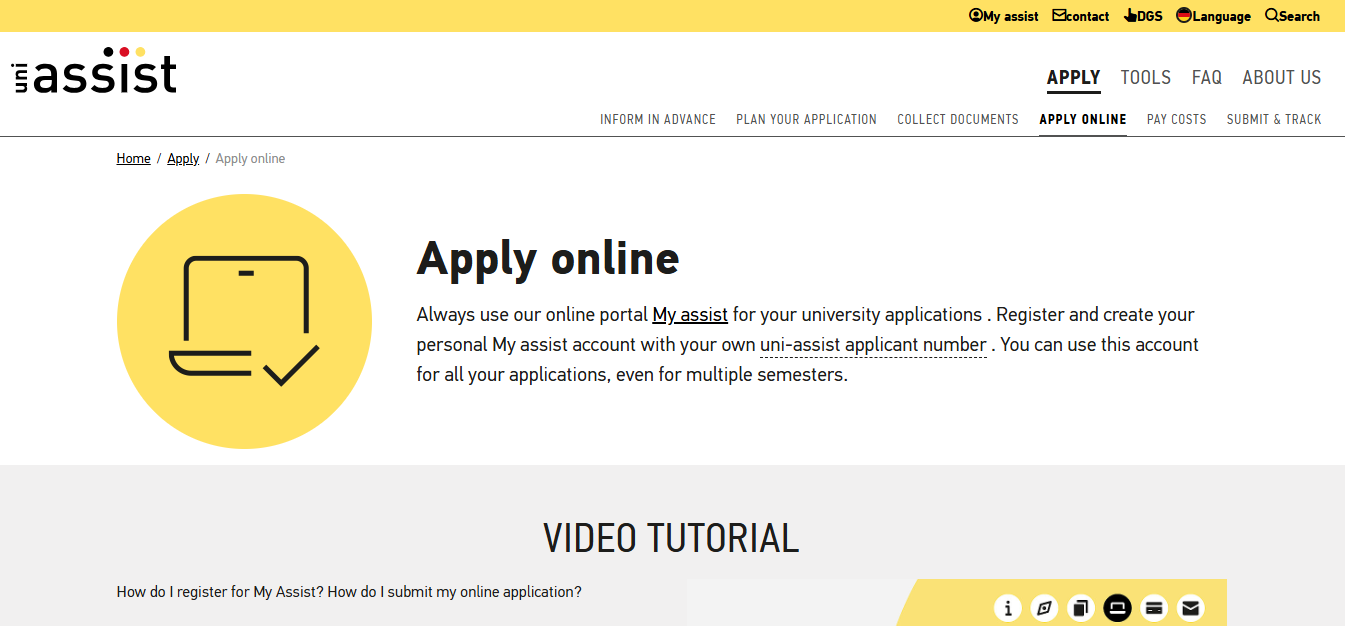
Task: Click the uni-assist logo
Action: click(x=95, y=71)
